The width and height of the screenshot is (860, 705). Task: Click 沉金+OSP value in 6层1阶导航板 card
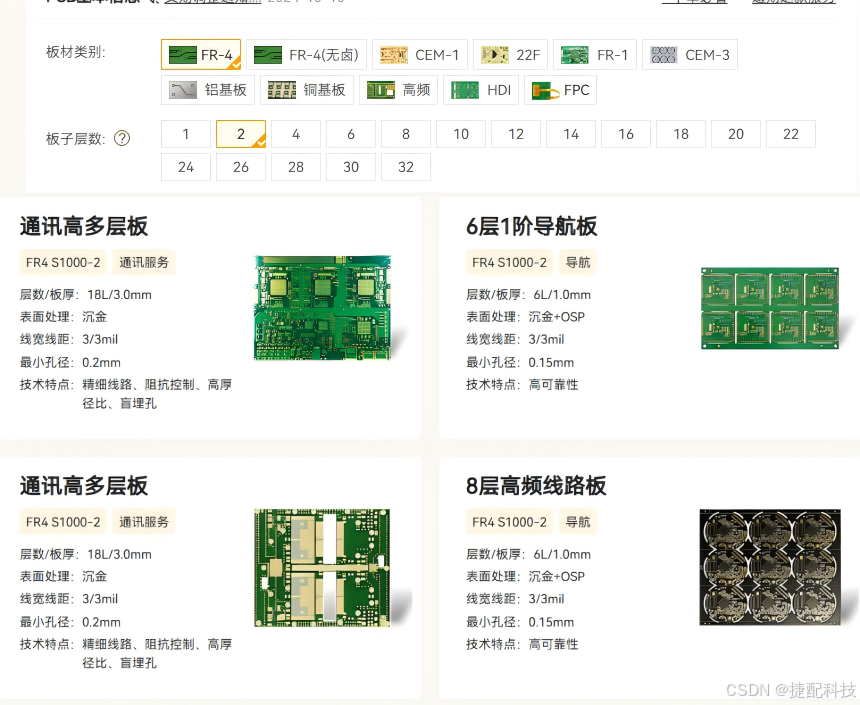(x=557, y=317)
